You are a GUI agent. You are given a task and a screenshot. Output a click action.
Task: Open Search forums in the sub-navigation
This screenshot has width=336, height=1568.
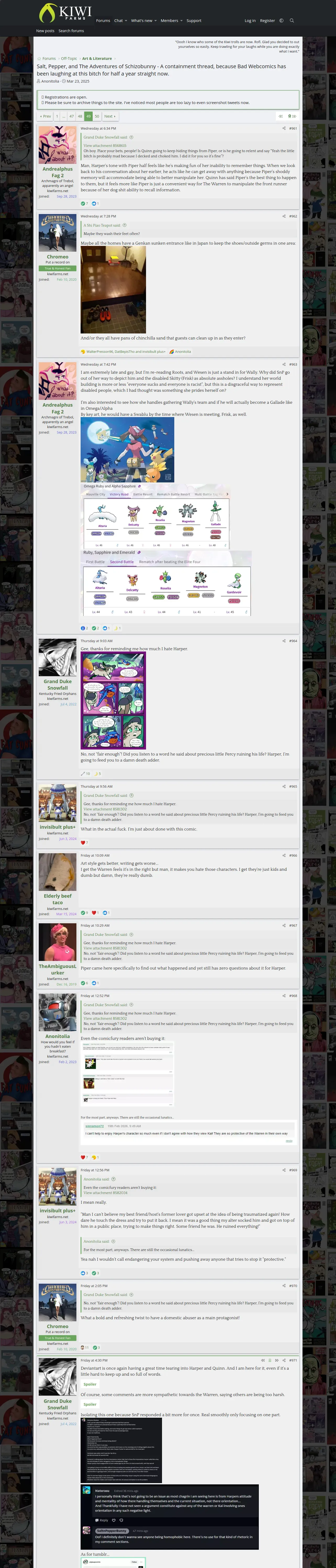pyautogui.click(x=71, y=31)
